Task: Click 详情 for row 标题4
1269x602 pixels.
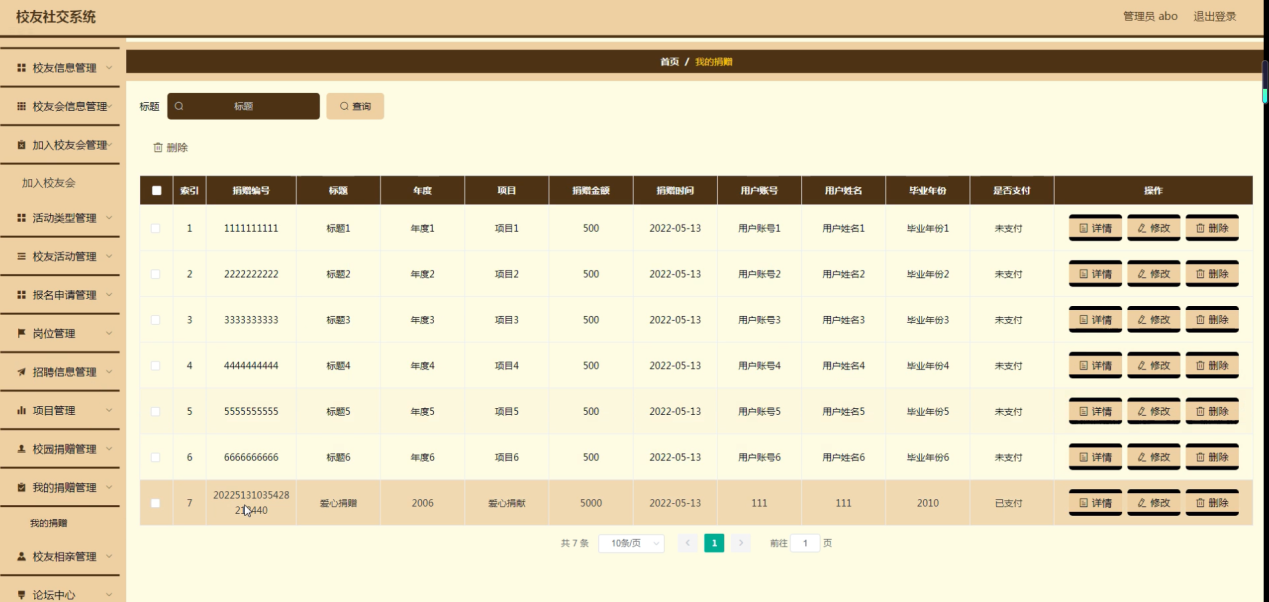Action: tap(1095, 365)
